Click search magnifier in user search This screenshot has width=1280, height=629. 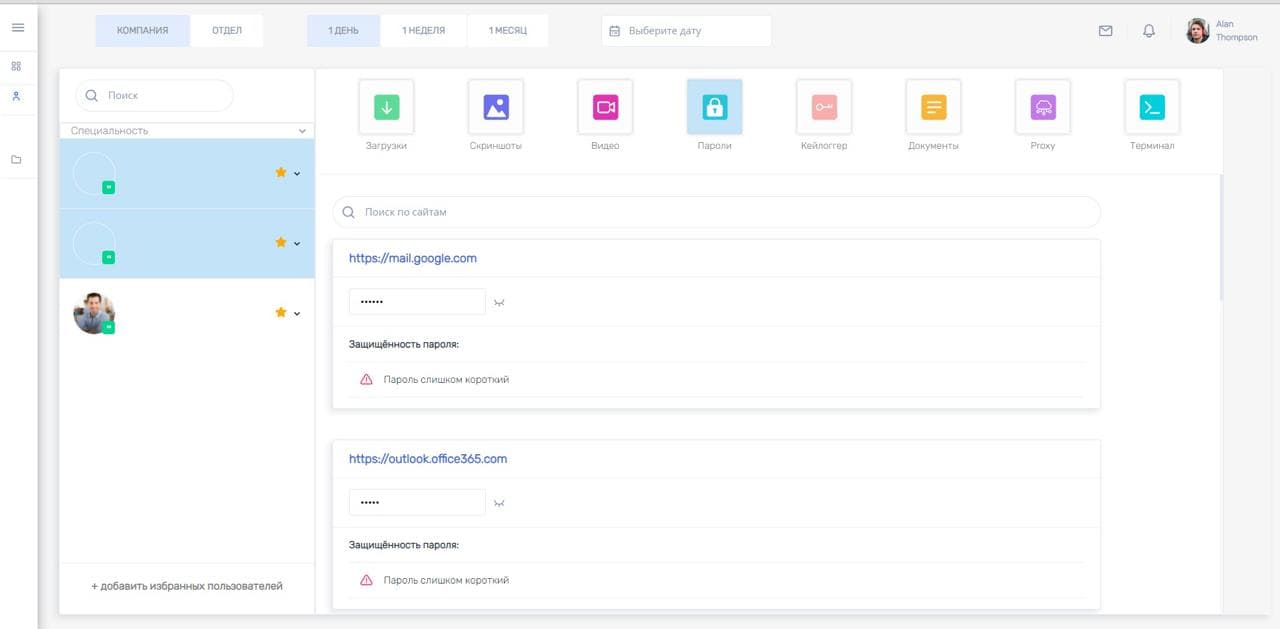[92, 96]
